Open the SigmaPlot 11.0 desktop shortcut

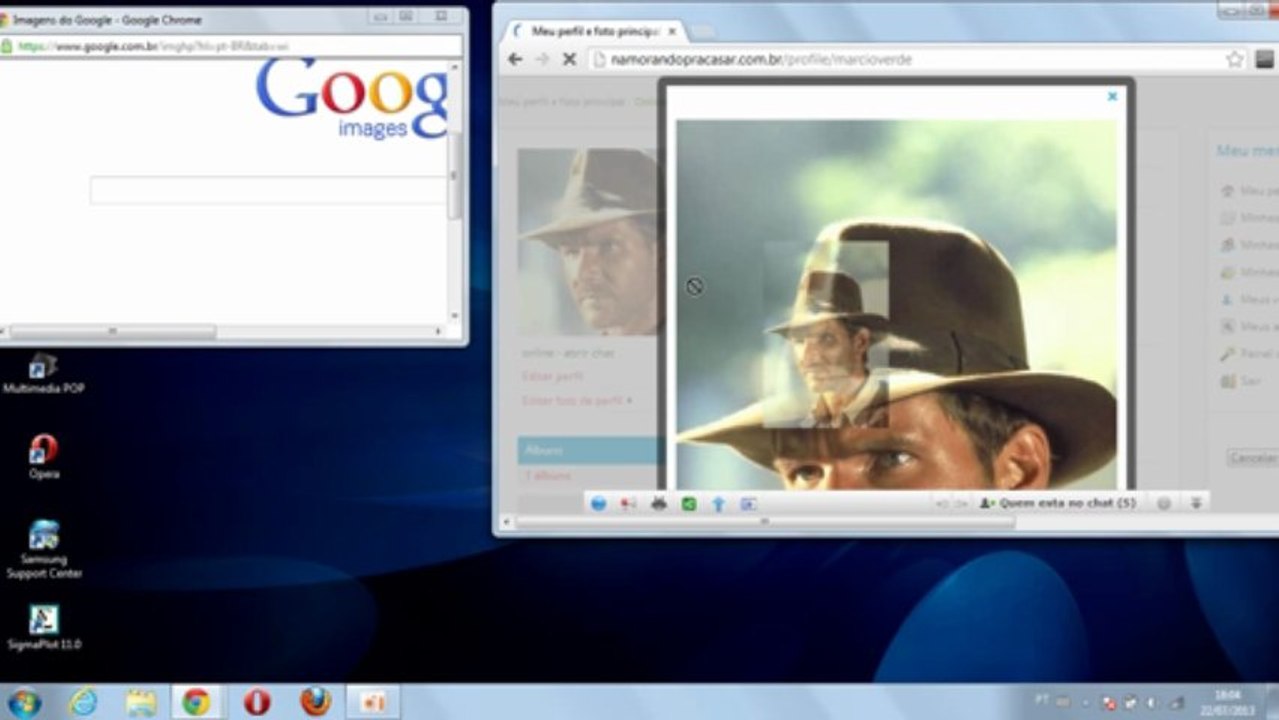(43, 628)
